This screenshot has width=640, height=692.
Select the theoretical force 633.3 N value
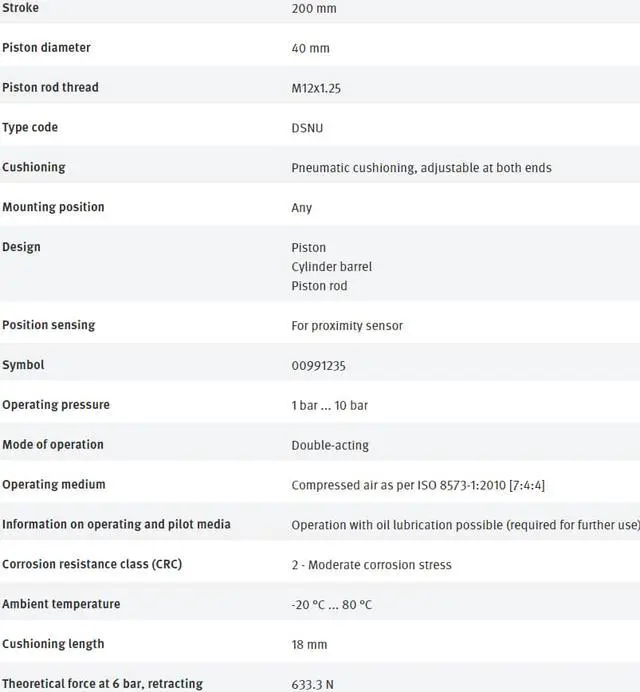(312, 685)
